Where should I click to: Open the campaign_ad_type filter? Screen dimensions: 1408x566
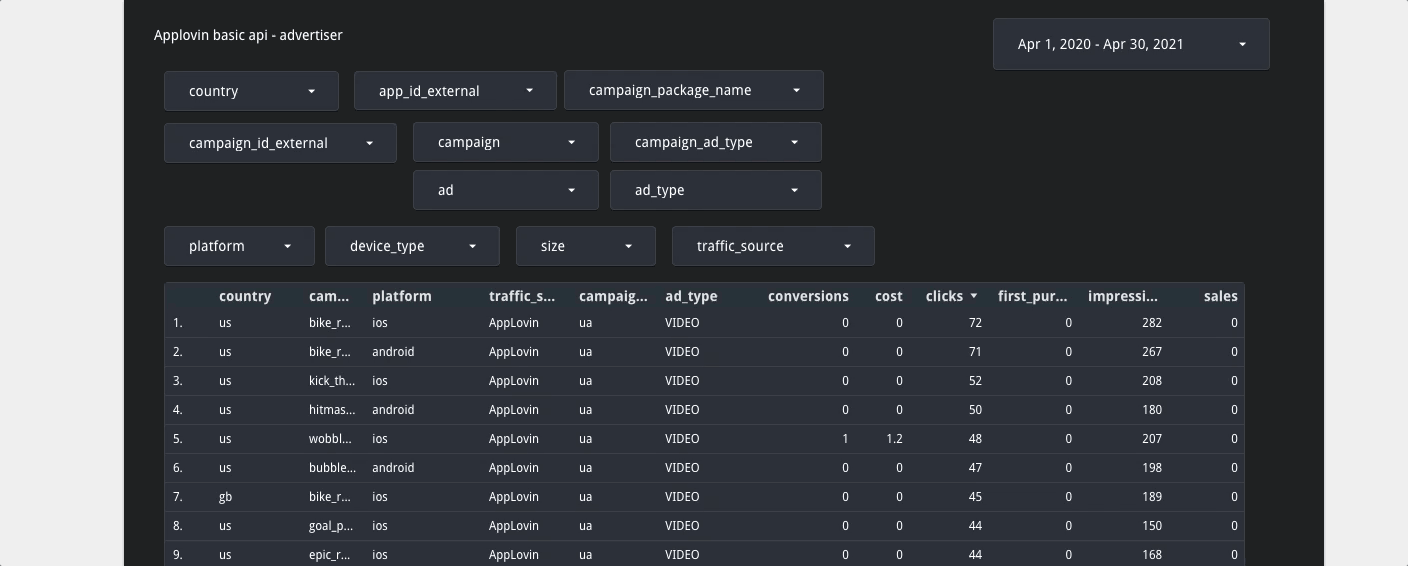[x=715, y=142]
